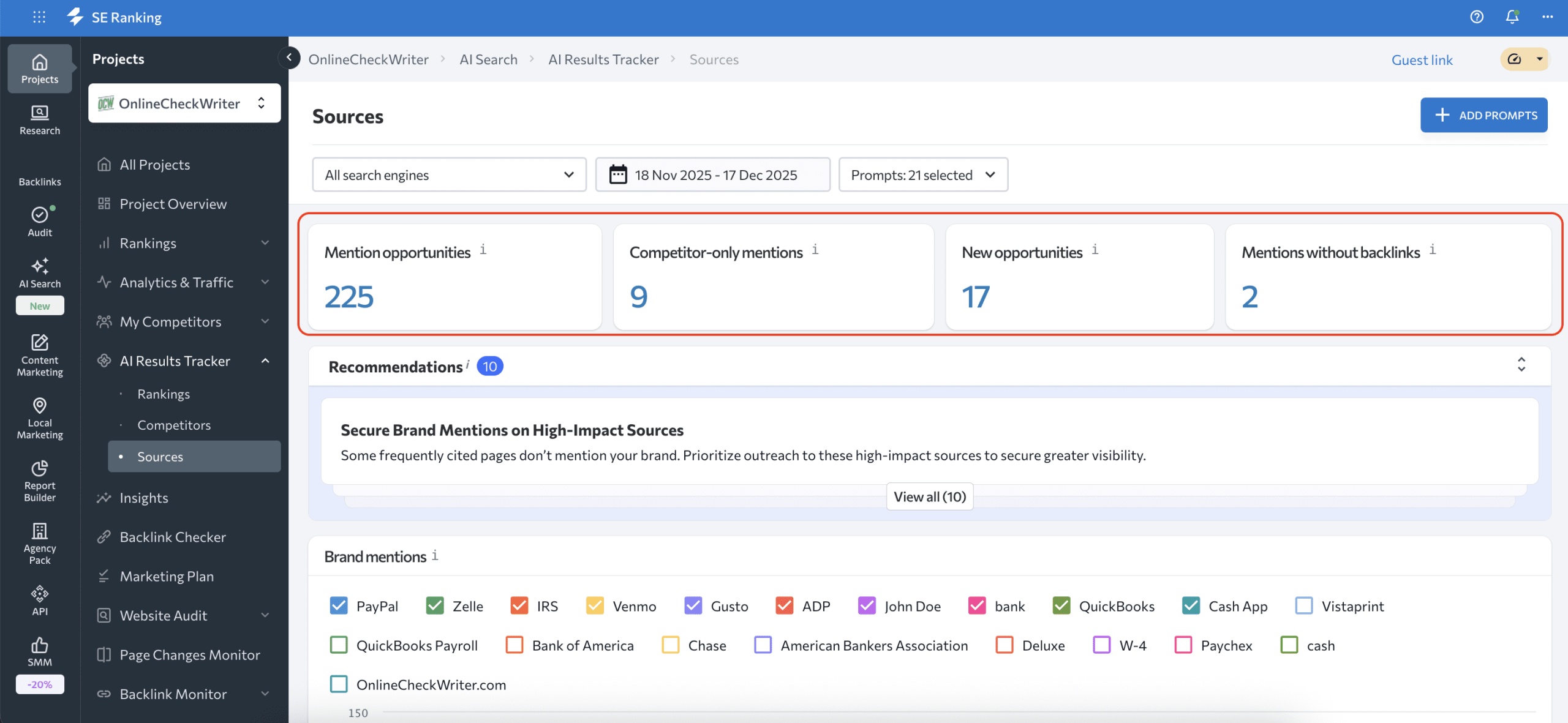Check the Bank of America mention
Screen dimensions: 1568x723
[x=513, y=645]
